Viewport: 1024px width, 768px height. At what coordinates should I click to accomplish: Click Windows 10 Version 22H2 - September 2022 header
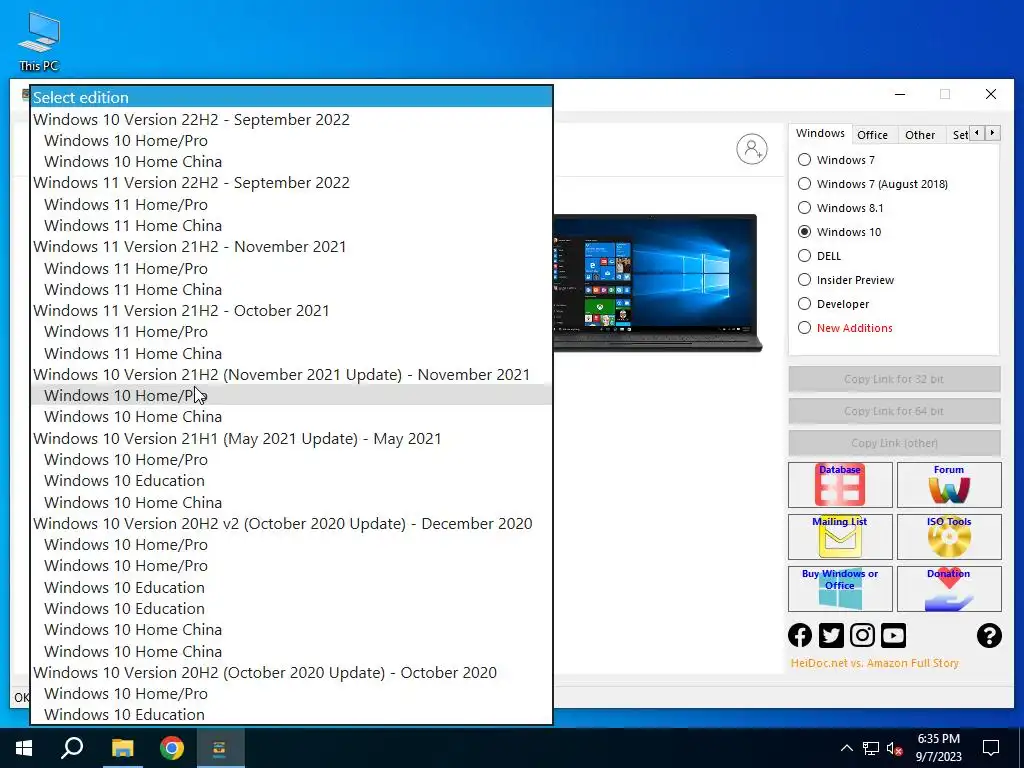pyautogui.click(x=291, y=119)
